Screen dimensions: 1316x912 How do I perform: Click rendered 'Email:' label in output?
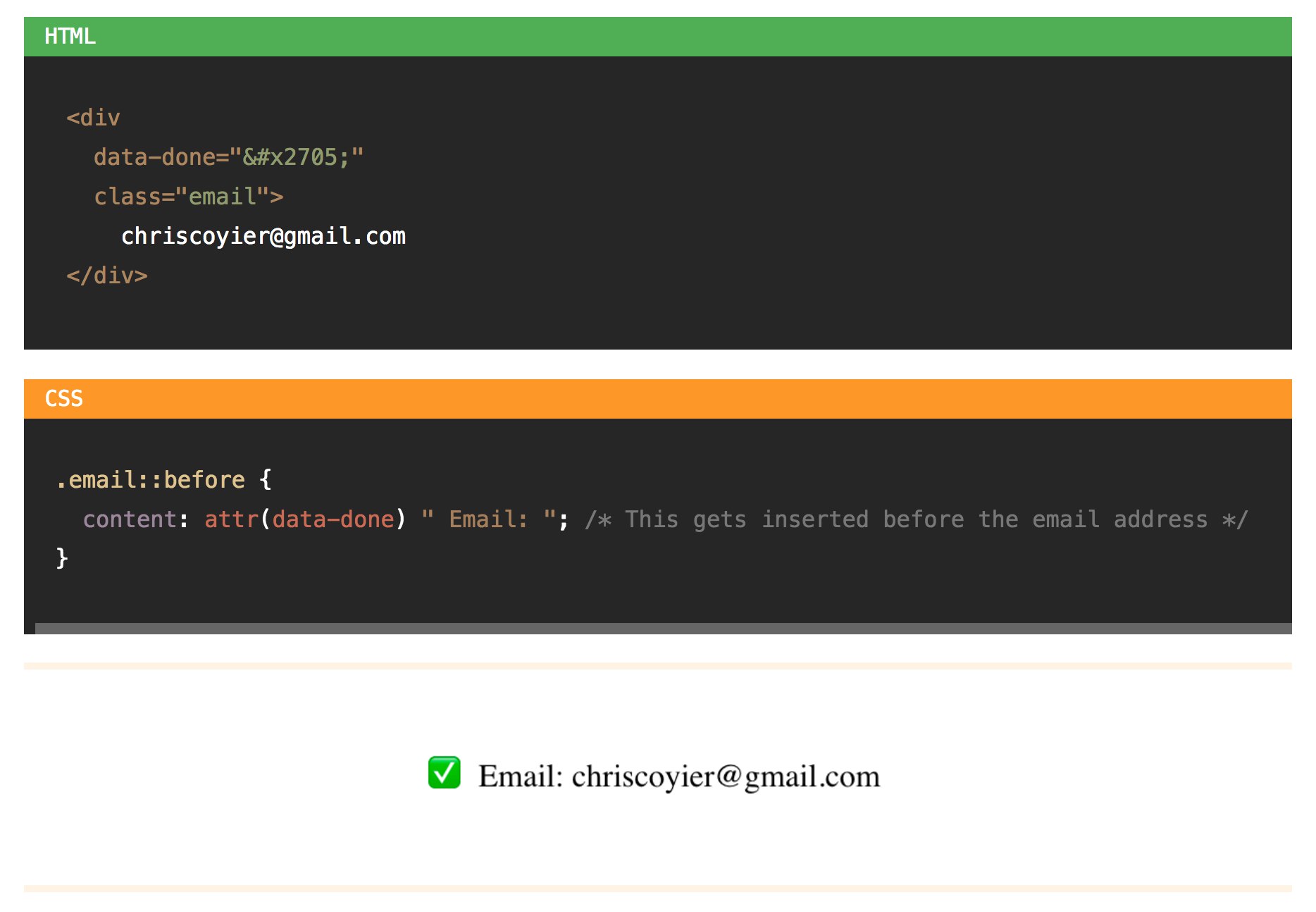coord(521,776)
